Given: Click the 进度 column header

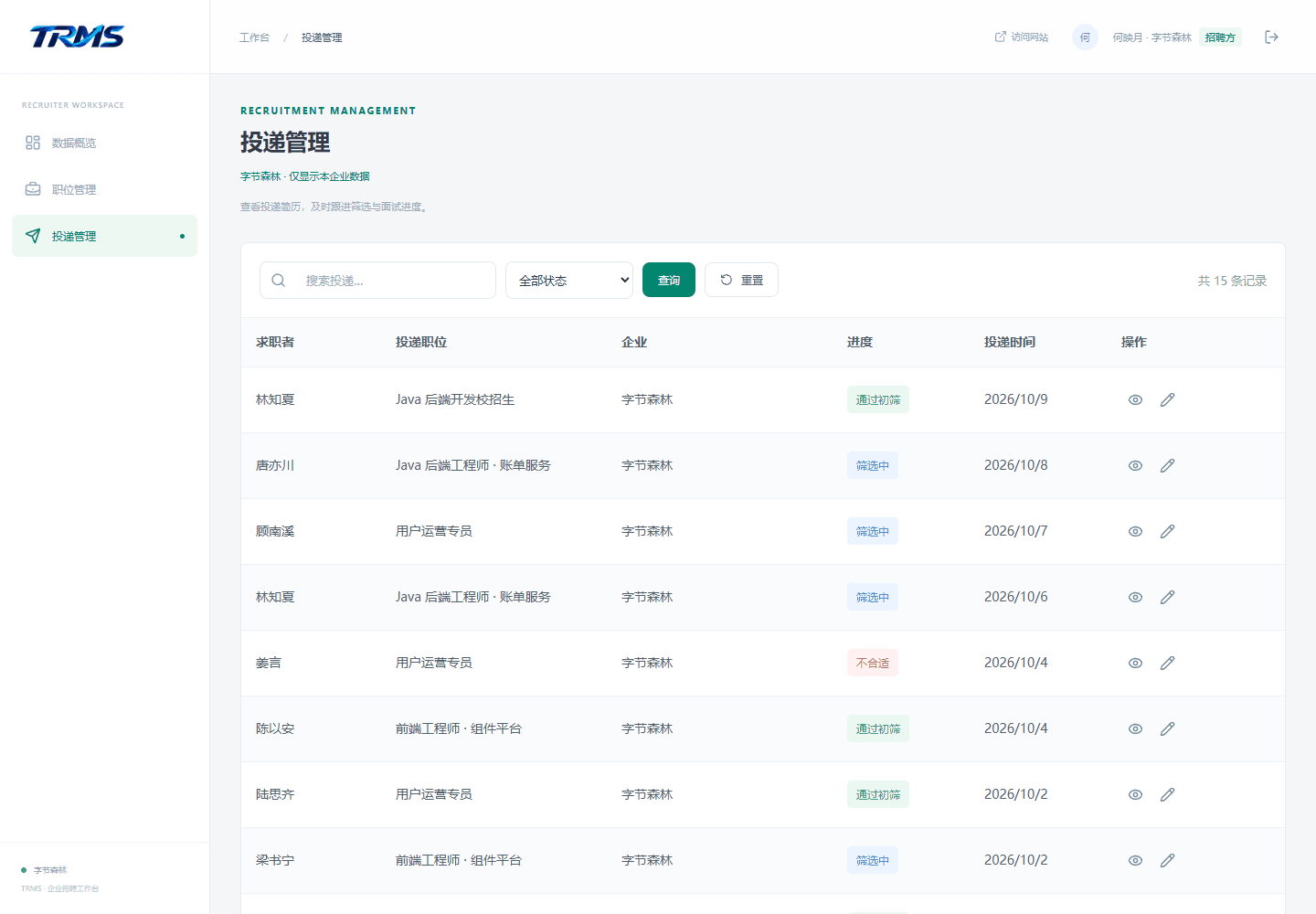Looking at the screenshot, I should pos(860,342).
